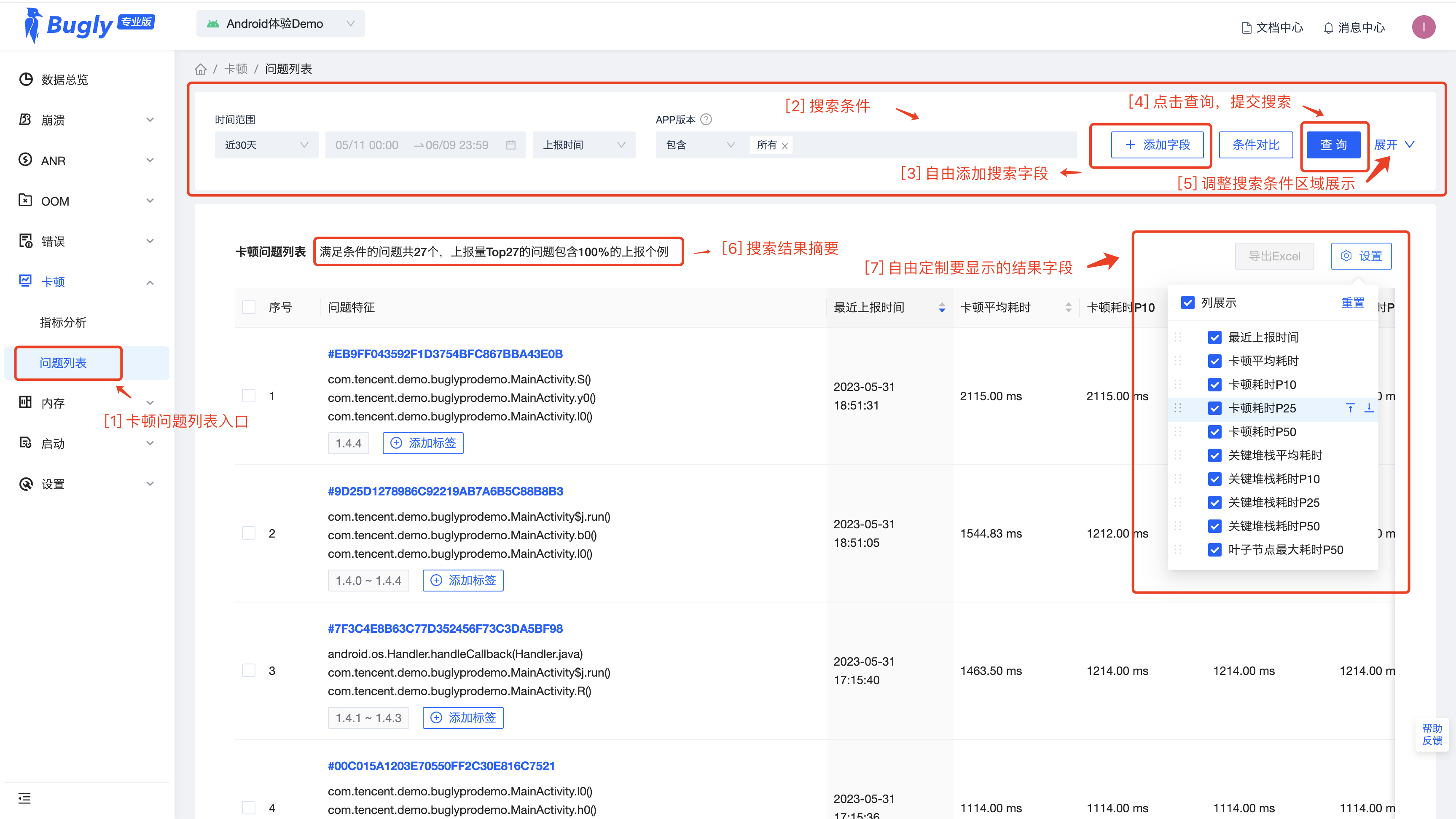The height and width of the screenshot is (819, 1456).
Task: Click 重置 to reset columns
Action: [x=1353, y=303]
